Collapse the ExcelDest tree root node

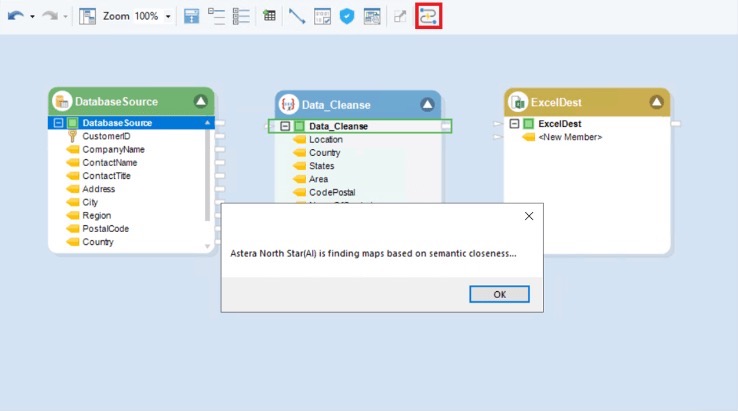514,124
